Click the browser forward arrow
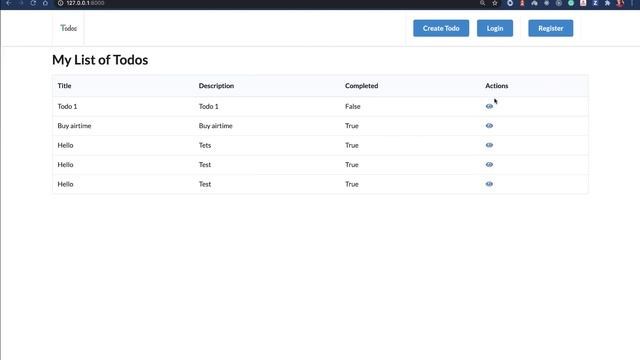 21,3
